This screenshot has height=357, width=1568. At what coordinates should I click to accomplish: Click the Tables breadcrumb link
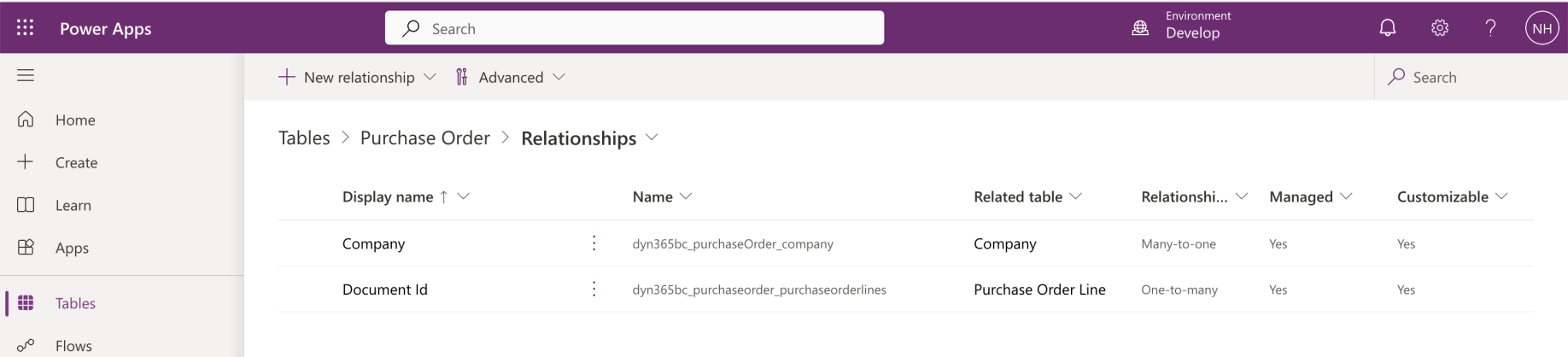(304, 138)
